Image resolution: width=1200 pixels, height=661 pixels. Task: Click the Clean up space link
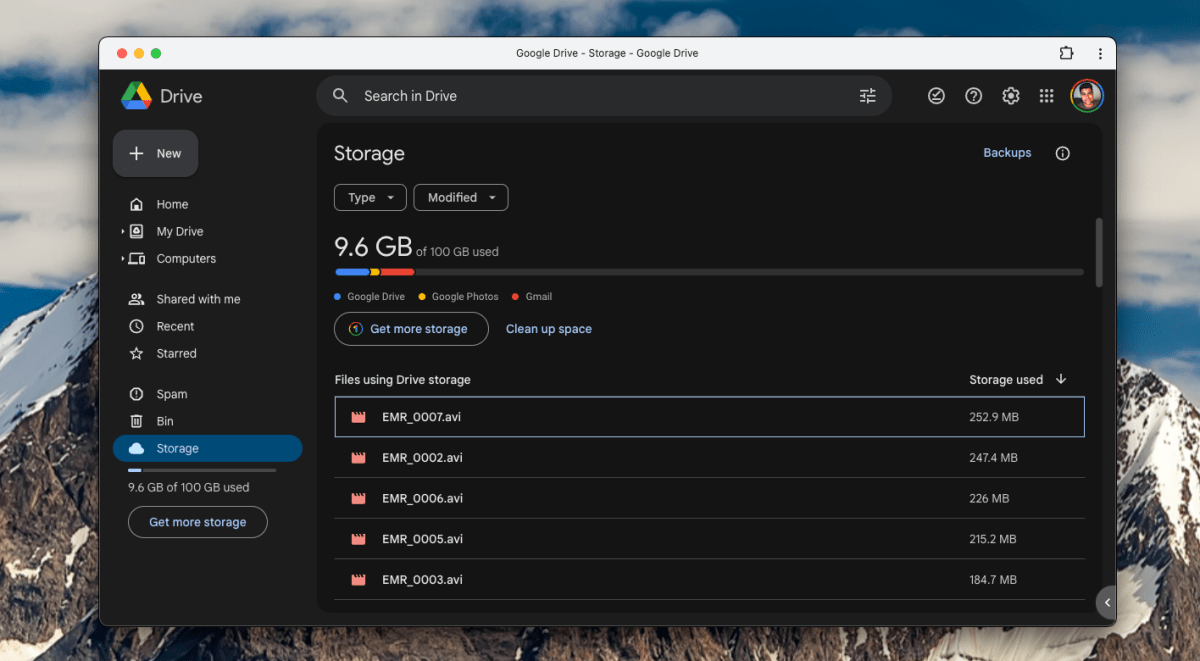[x=548, y=328]
